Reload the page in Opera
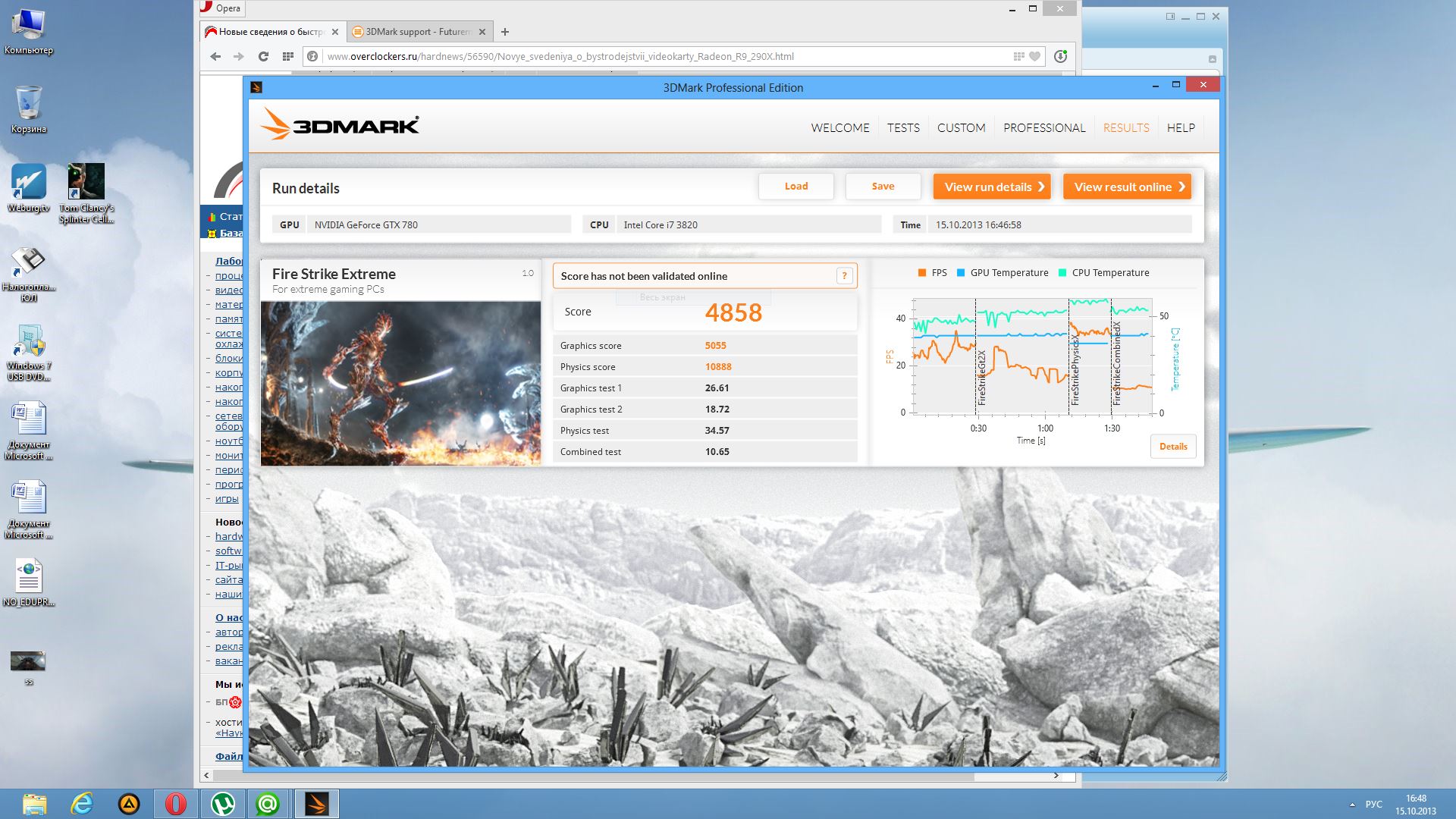The image size is (1456, 819). 263,56
